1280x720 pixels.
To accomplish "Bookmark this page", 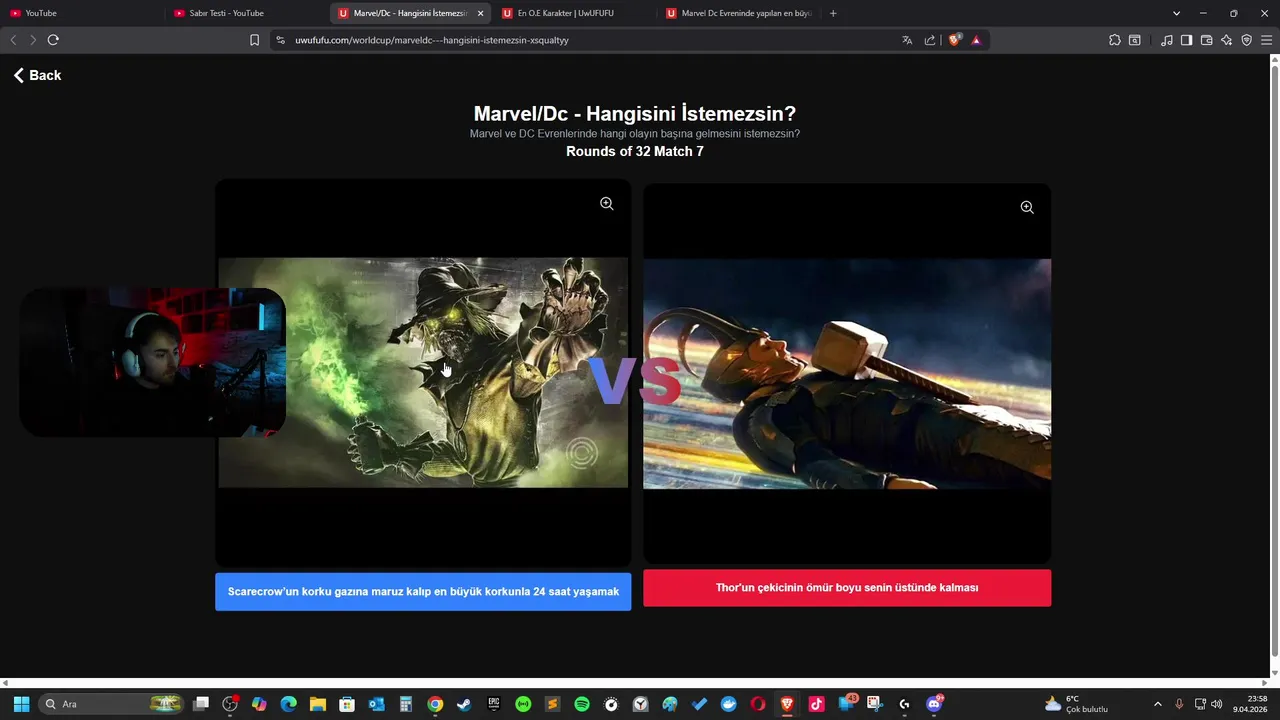I will [x=254, y=40].
